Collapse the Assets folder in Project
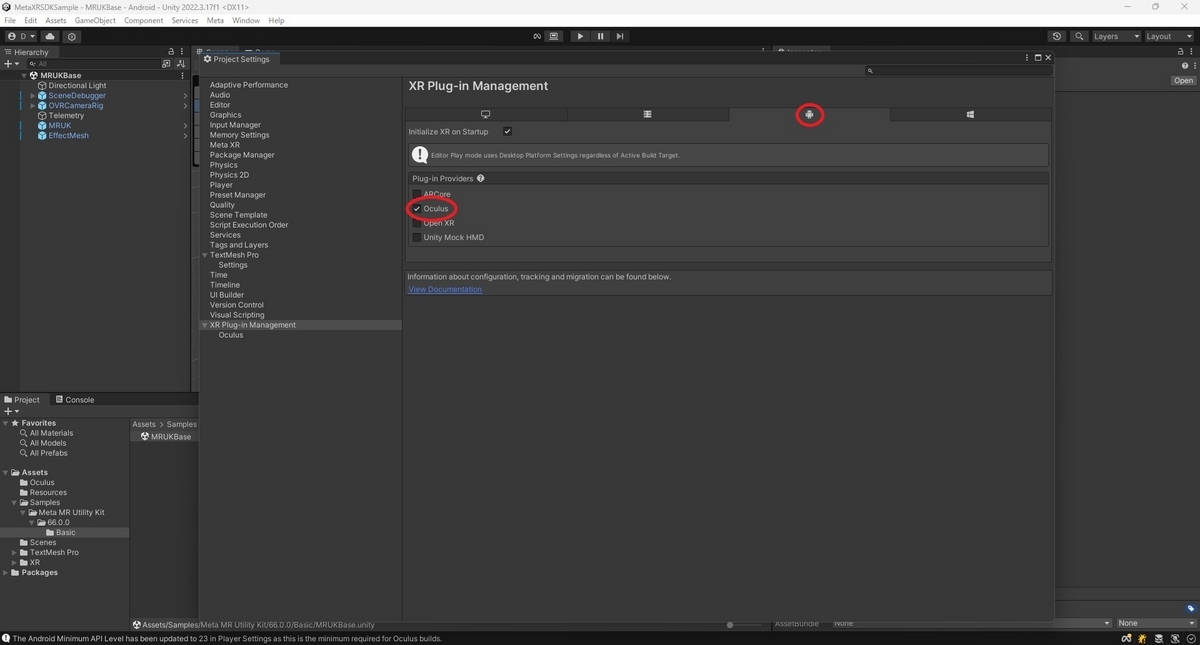 (5, 472)
